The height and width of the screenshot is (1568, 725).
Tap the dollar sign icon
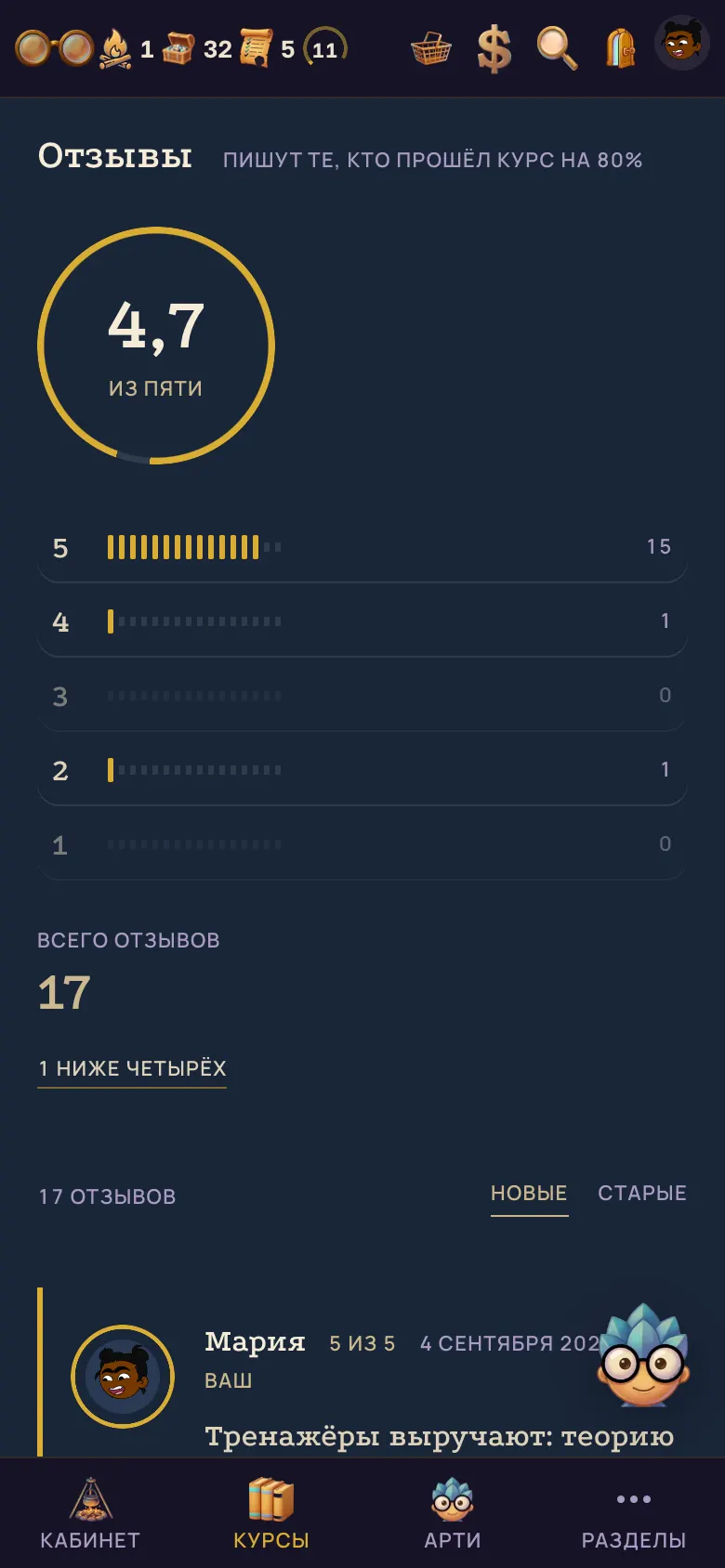point(494,48)
